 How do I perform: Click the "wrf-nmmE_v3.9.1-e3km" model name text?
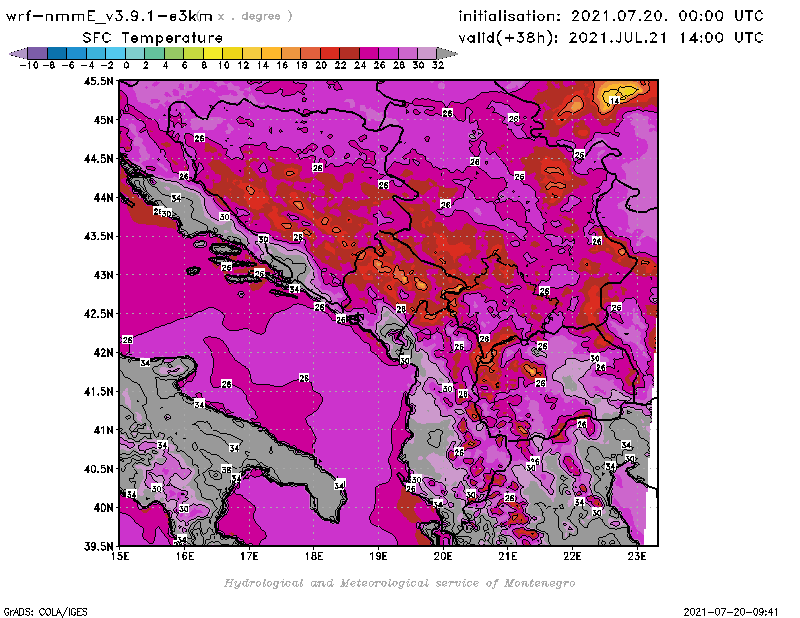(109, 16)
